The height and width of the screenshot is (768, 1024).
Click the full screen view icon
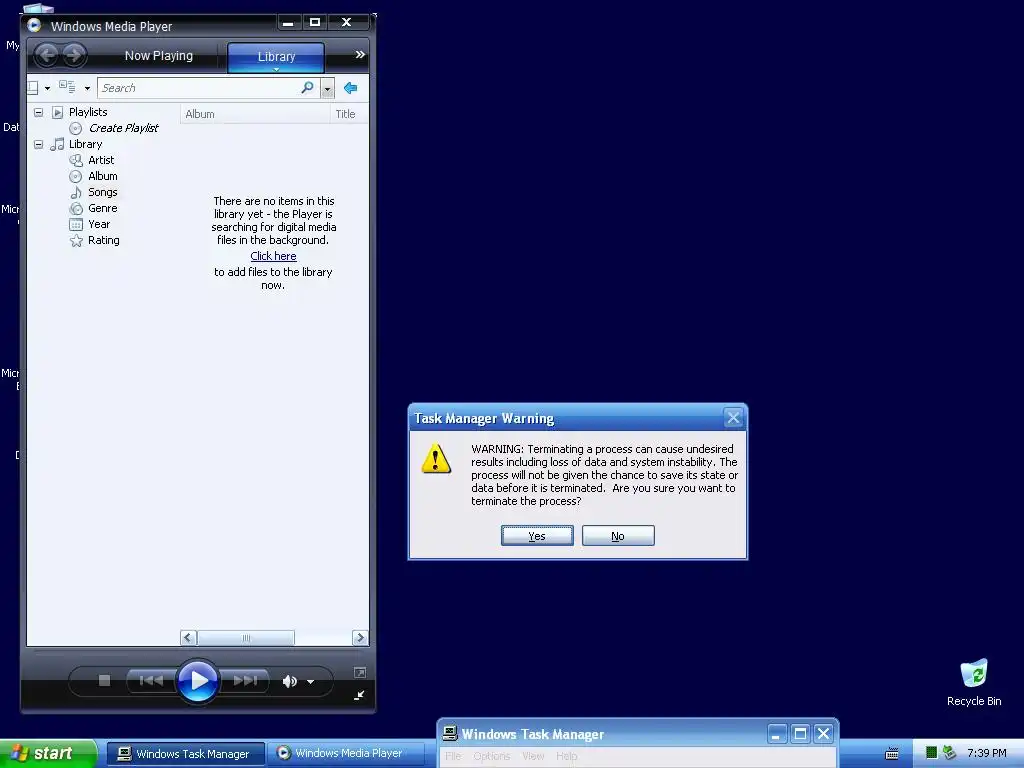[360, 673]
